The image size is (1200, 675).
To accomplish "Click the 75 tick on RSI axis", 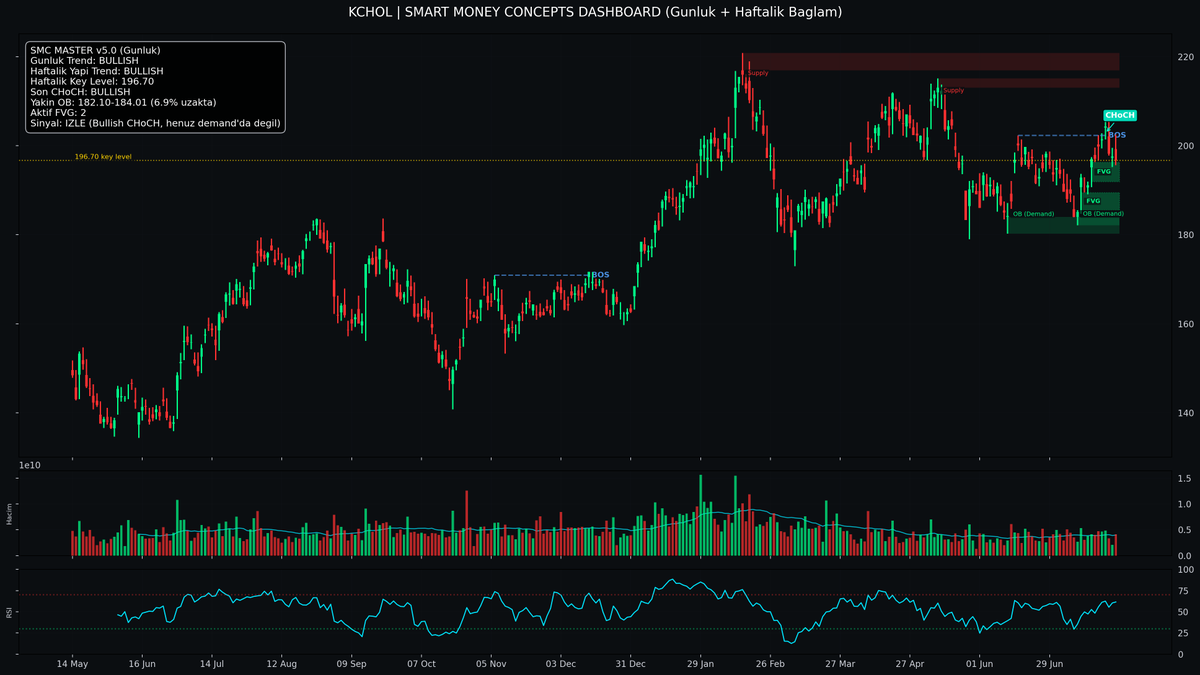I will pos(1183,591).
